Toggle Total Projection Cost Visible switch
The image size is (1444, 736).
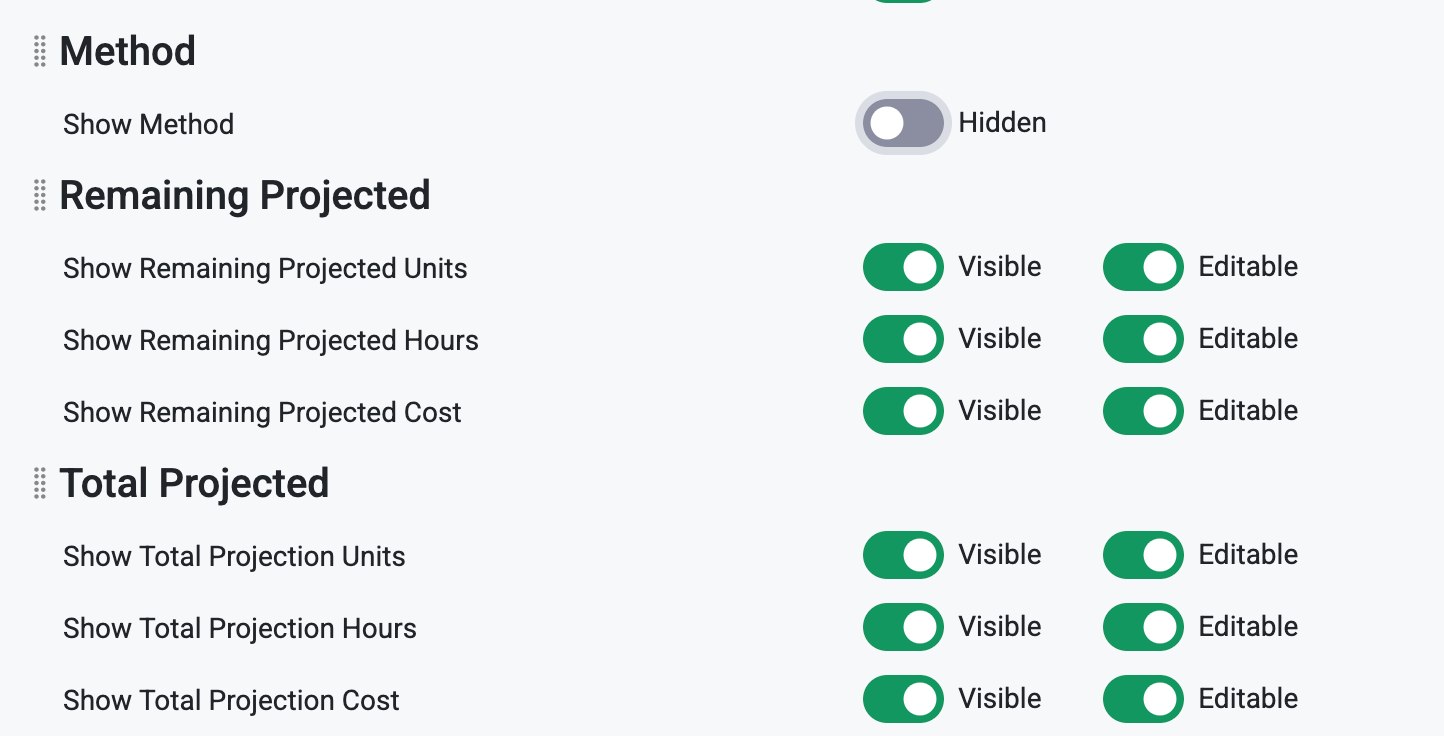tap(903, 699)
